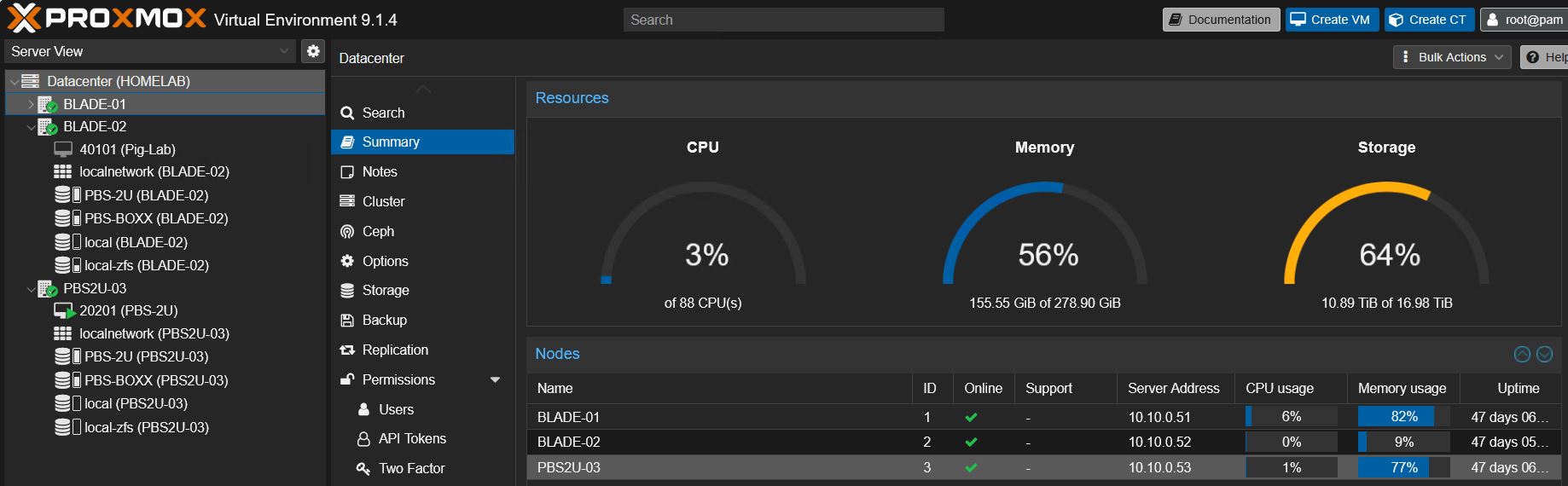Open Server View settings gear
This screenshot has width=1568, height=486.
coord(313,51)
